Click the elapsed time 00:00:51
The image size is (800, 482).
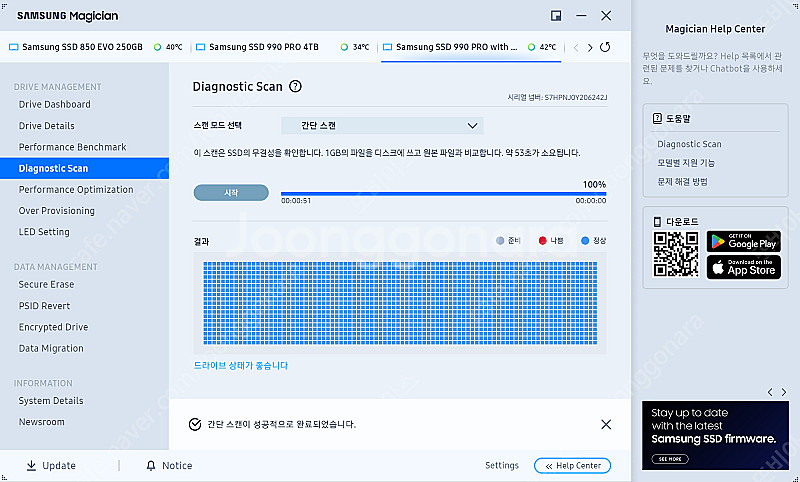[296, 201]
